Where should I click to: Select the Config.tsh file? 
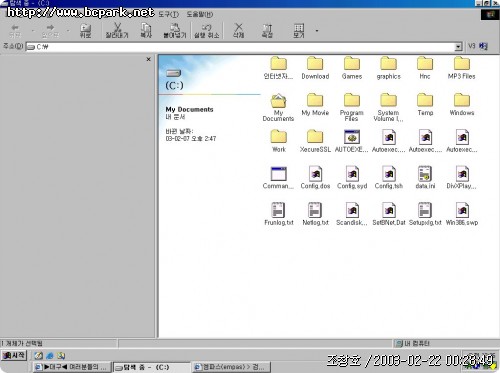pos(388,178)
